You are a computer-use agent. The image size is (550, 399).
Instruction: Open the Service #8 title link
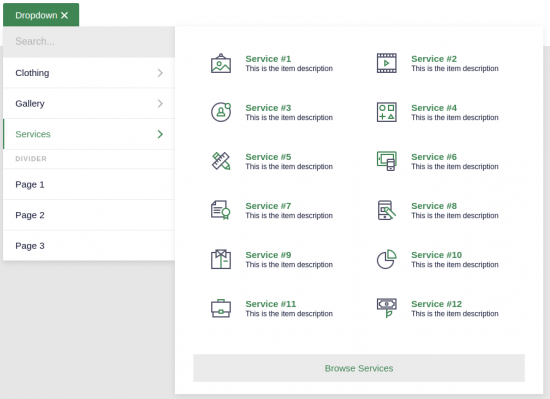point(434,206)
